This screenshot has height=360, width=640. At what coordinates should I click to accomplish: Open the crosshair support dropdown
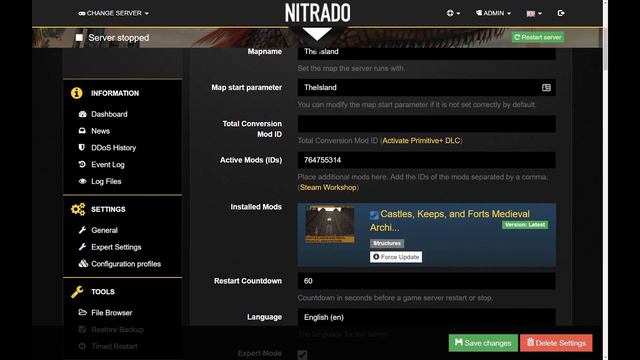(453, 13)
